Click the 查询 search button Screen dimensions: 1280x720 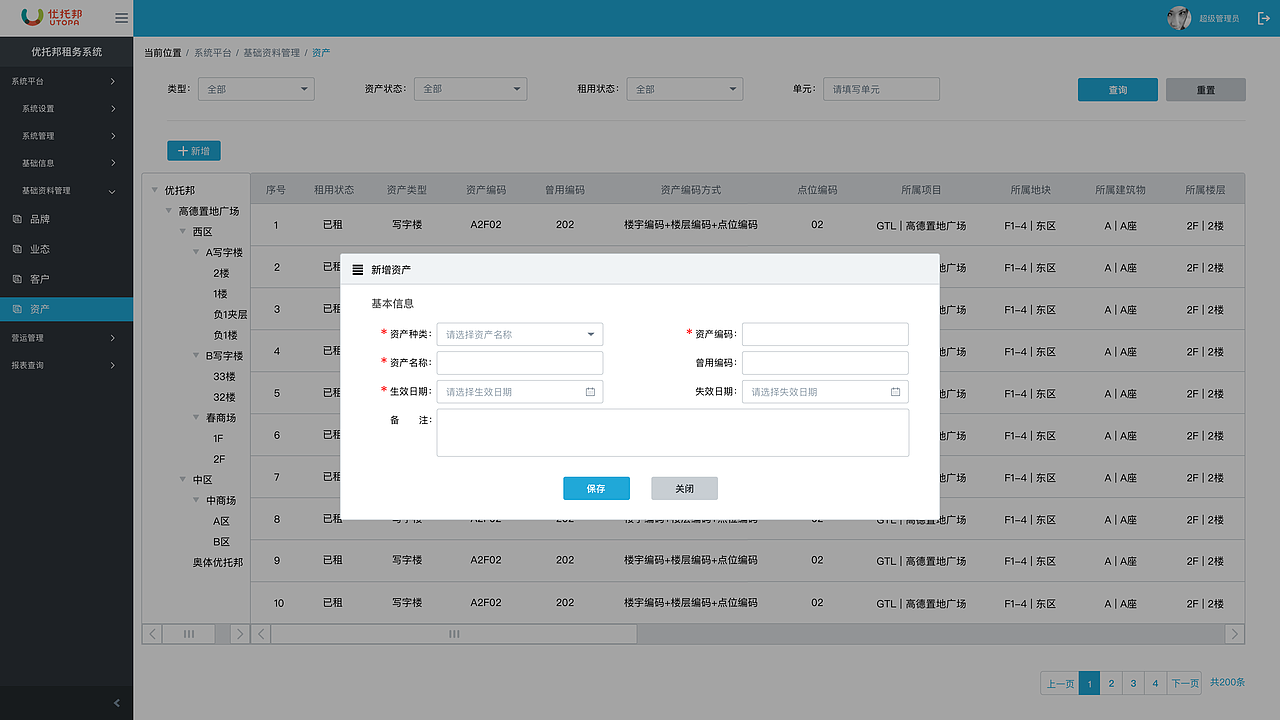[1118, 90]
